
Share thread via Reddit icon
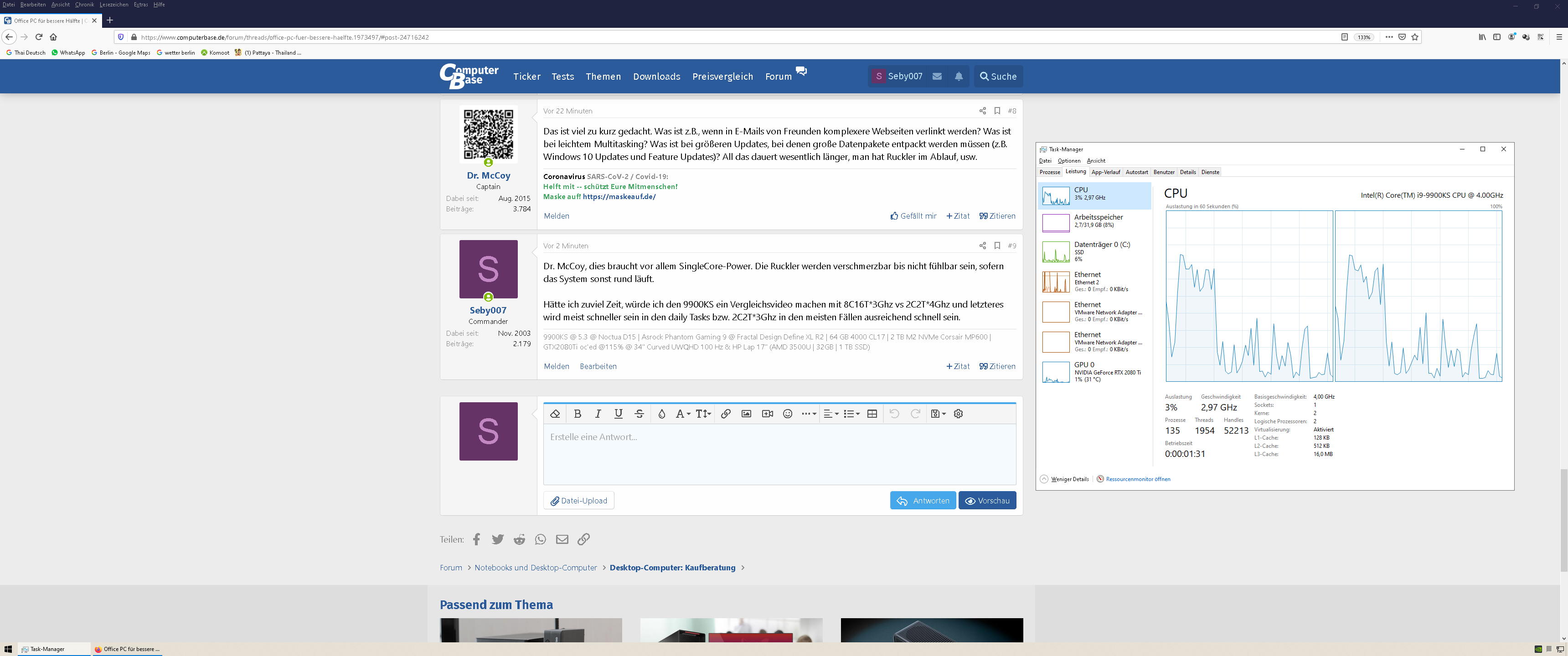pos(519,539)
